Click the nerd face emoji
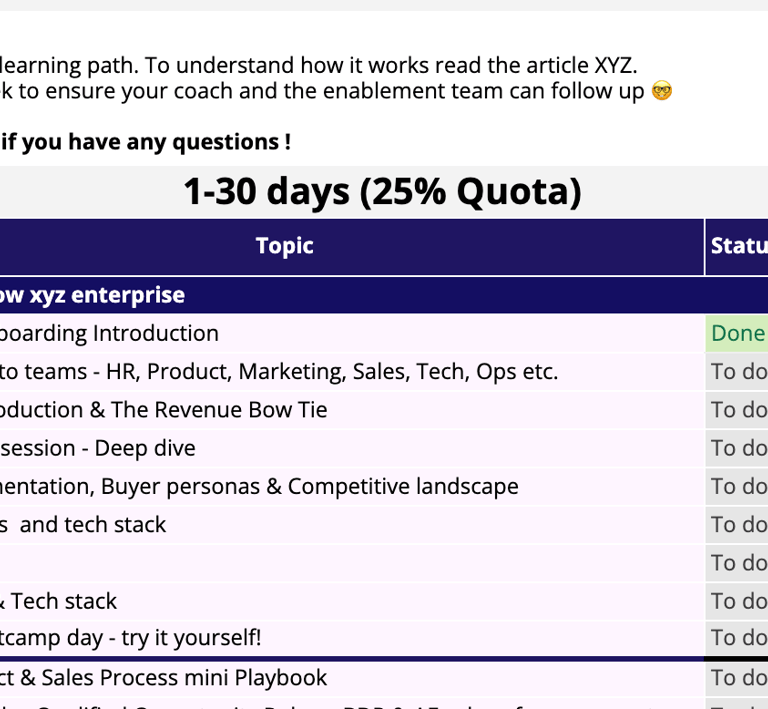 click(x=661, y=91)
